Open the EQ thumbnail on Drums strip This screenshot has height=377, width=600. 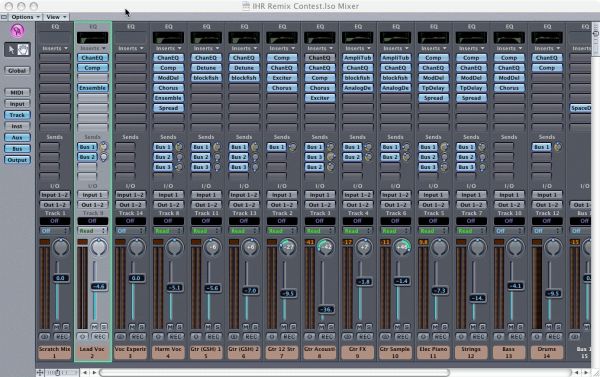tap(547, 38)
